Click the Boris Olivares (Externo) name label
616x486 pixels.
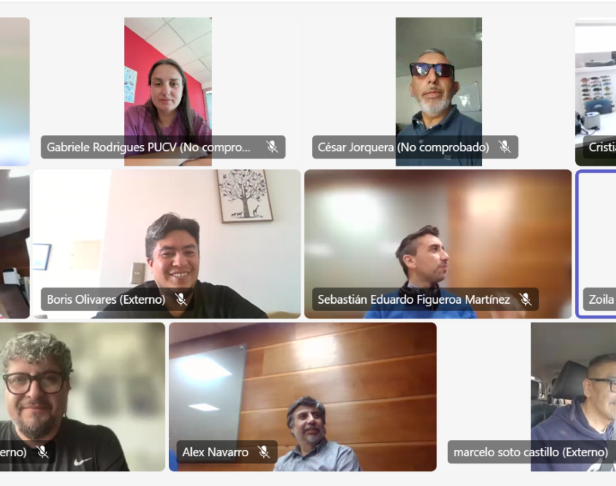coord(106,299)
